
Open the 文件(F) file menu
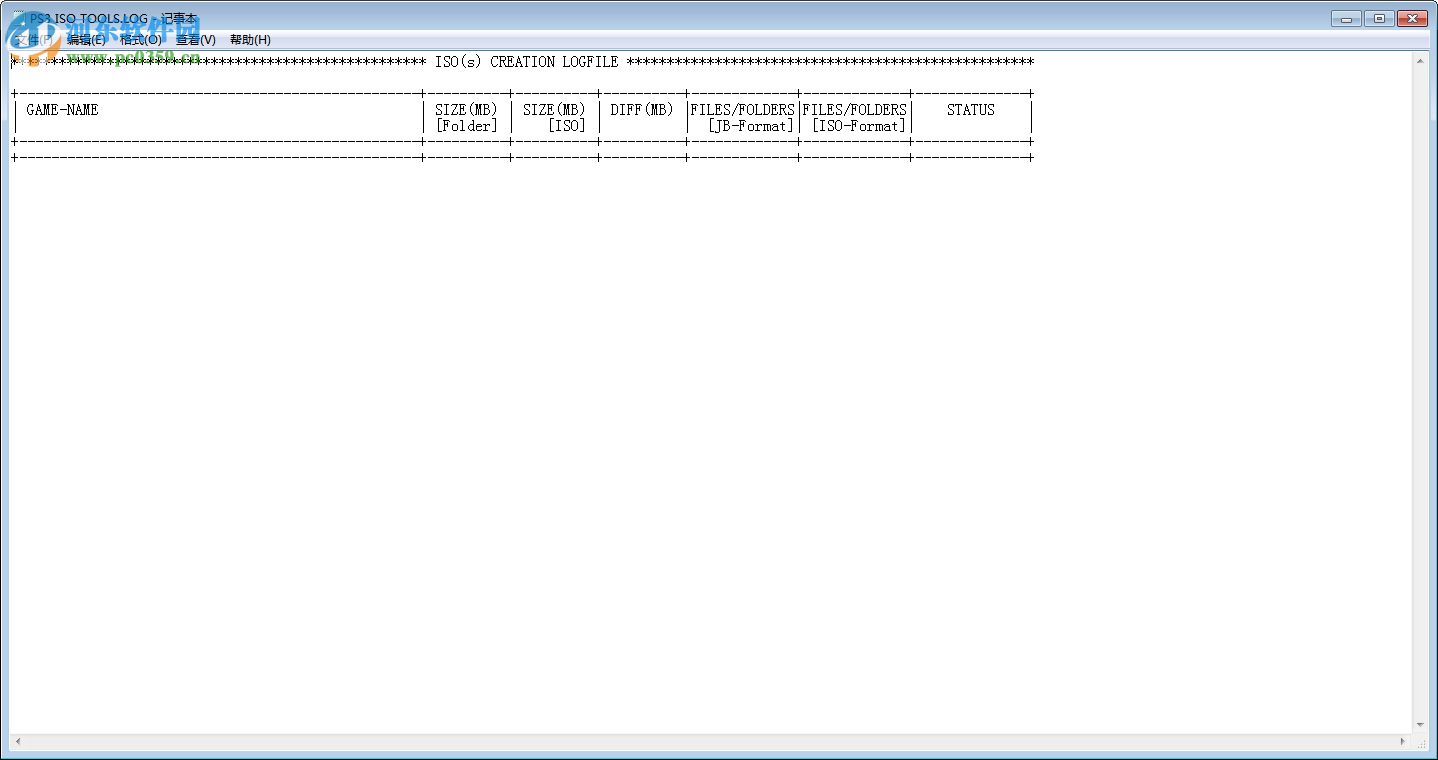click(x=33, y=39)
